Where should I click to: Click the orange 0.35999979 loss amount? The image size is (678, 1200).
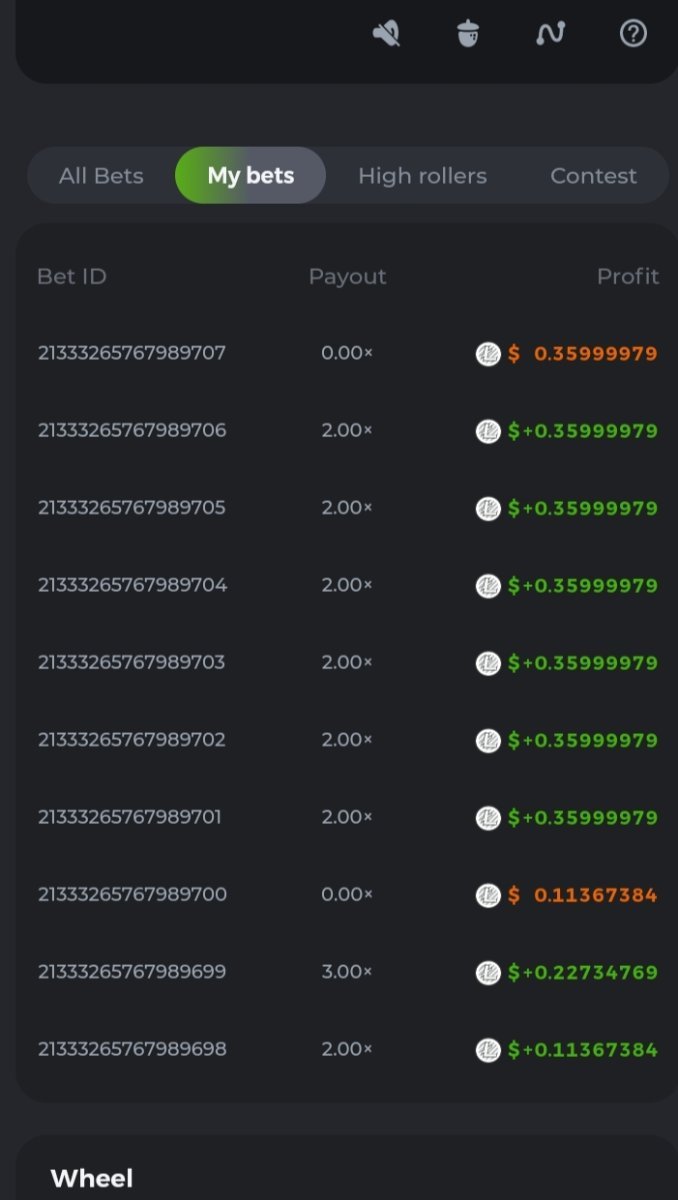tap(595, 354)
